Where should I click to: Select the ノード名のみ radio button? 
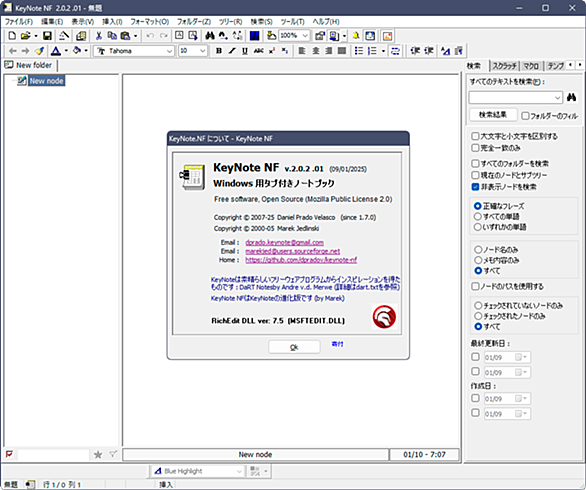478,249
